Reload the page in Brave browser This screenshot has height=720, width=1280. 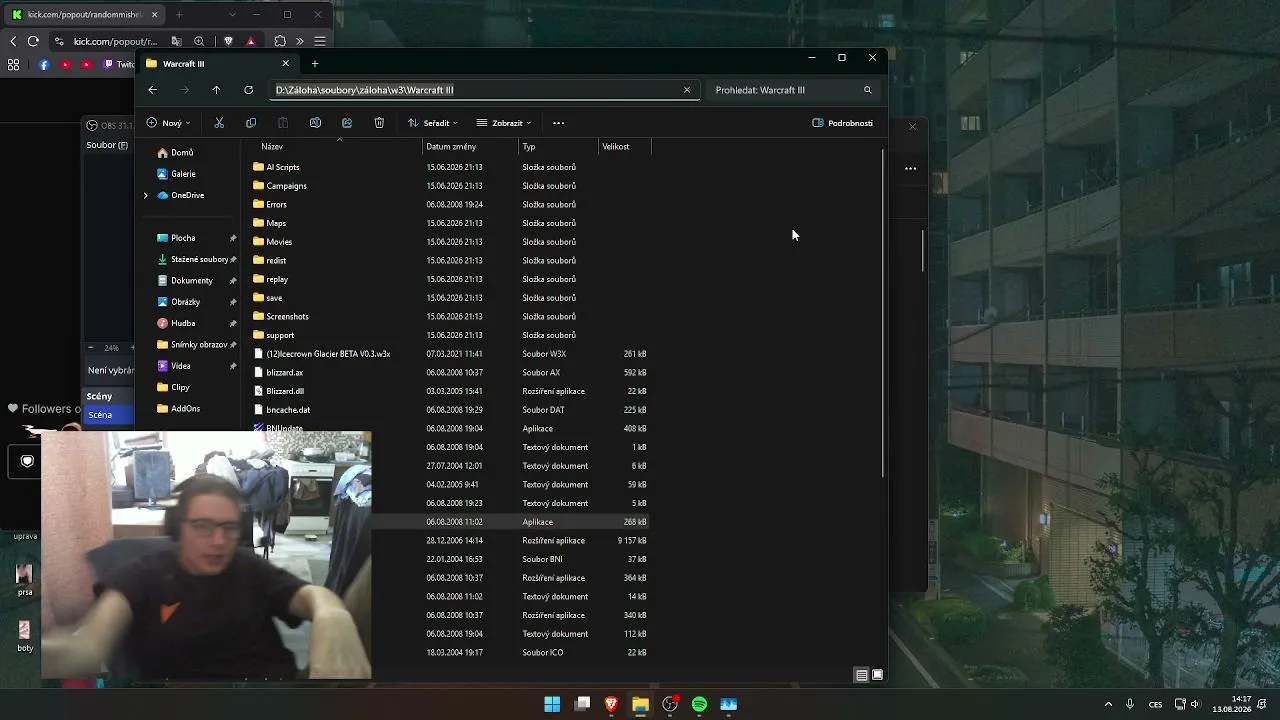(x=33, y=41)
